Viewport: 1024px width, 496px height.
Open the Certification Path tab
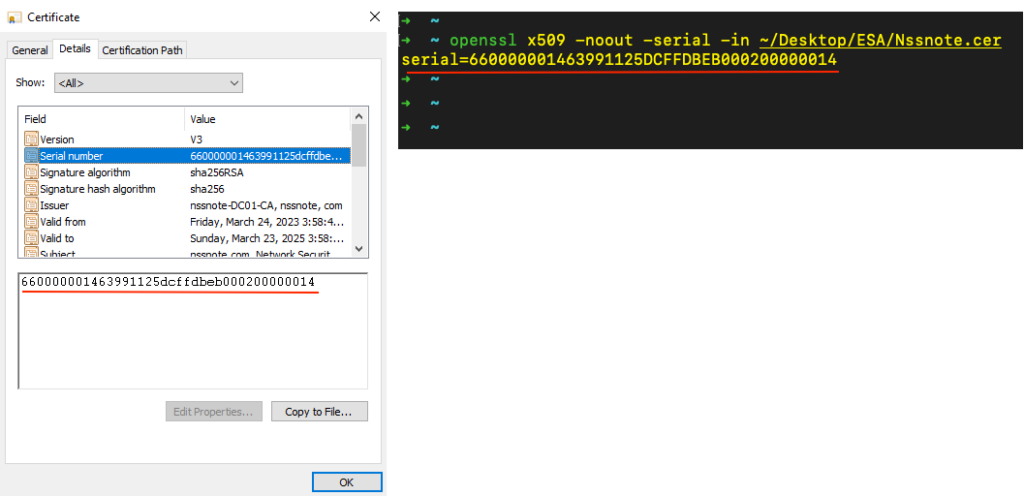coord(142,50)
